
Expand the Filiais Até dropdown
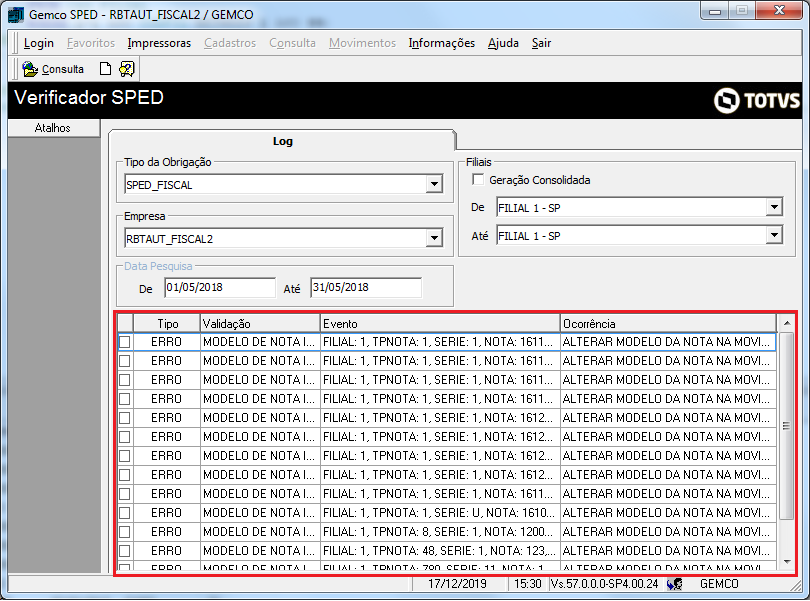774,236
